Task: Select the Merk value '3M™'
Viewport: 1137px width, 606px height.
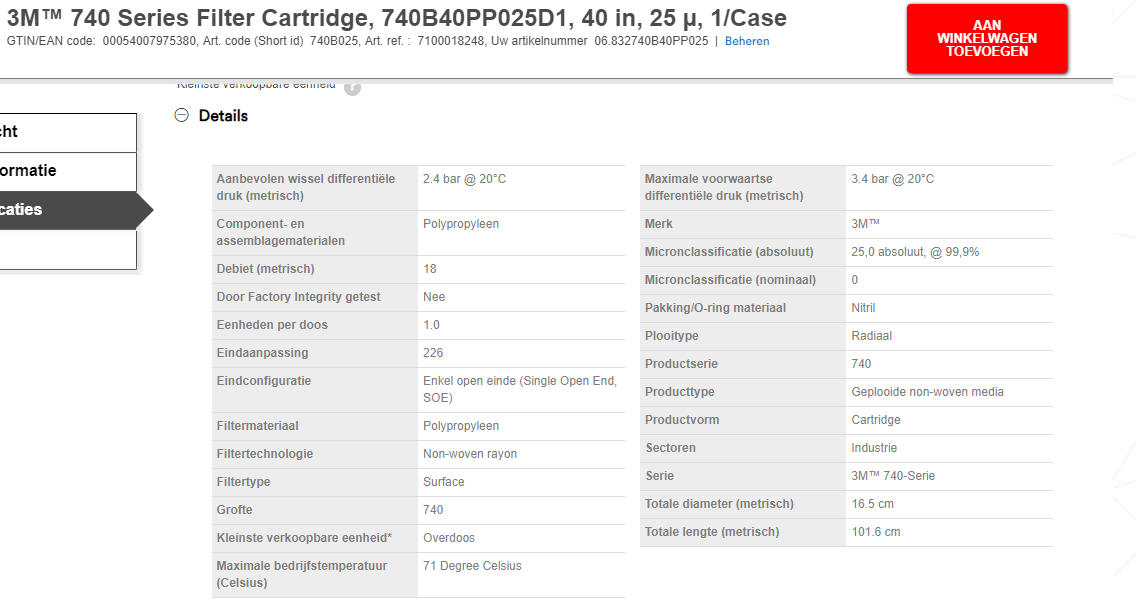Action: tap(865, 224)
